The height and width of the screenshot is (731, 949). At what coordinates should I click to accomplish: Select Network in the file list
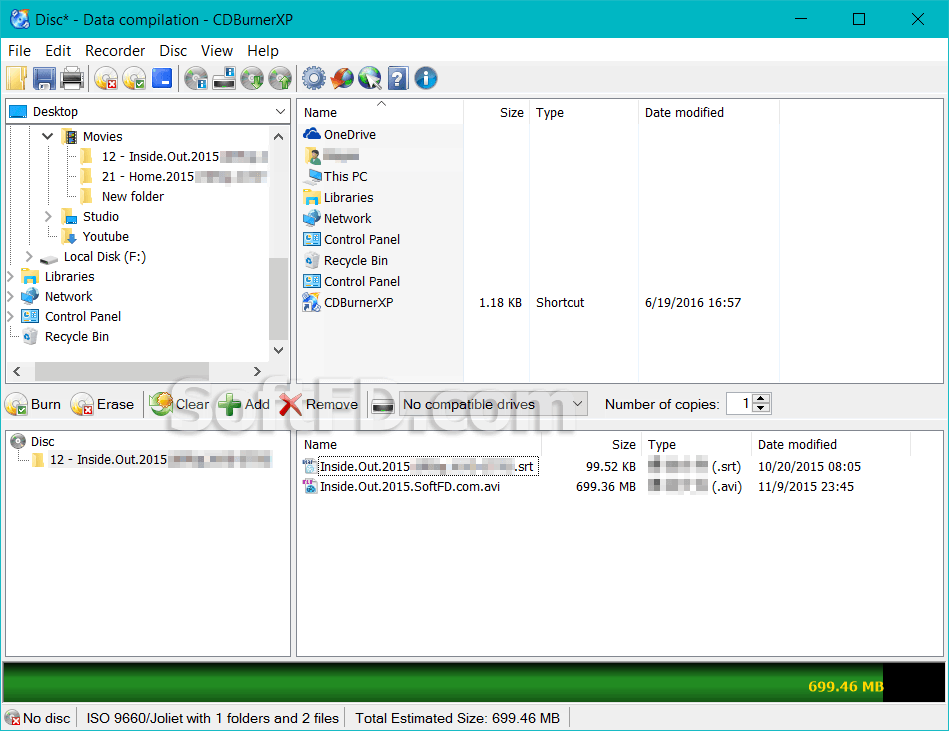pyautogui.click(x=337, y=218)
